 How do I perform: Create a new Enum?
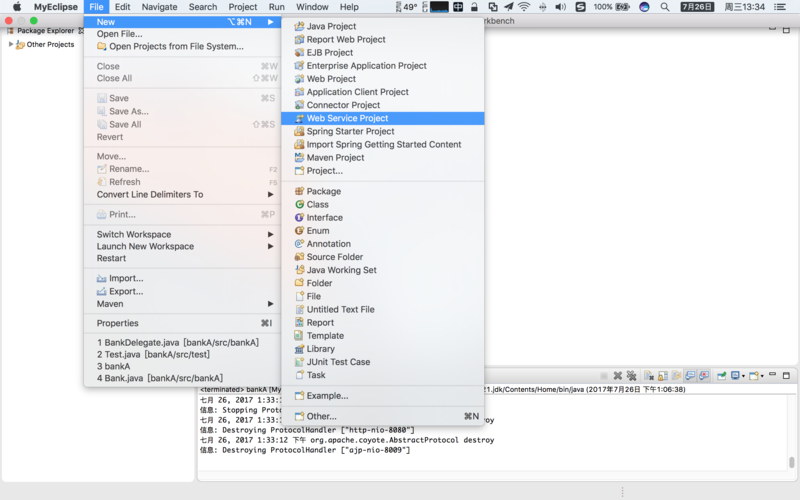tap(382, 231)
